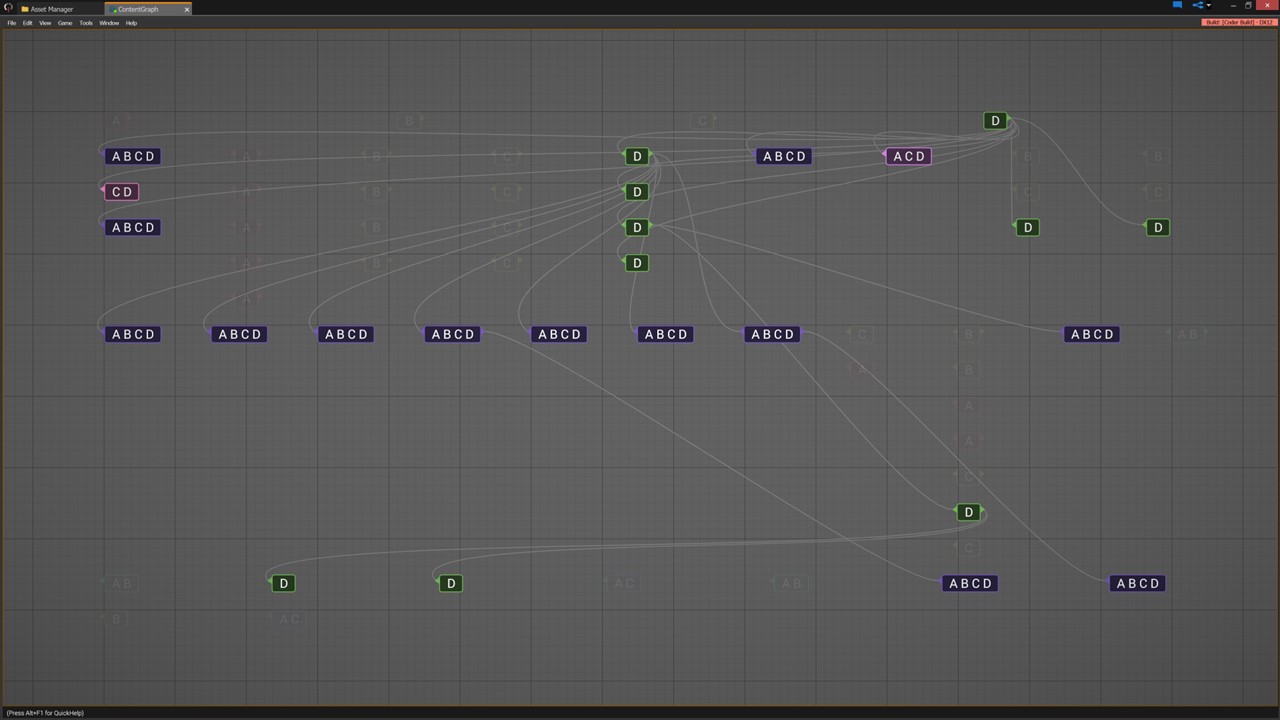1280x720 pixels.
Task: Open the View menu
Action: coord(45,23)
